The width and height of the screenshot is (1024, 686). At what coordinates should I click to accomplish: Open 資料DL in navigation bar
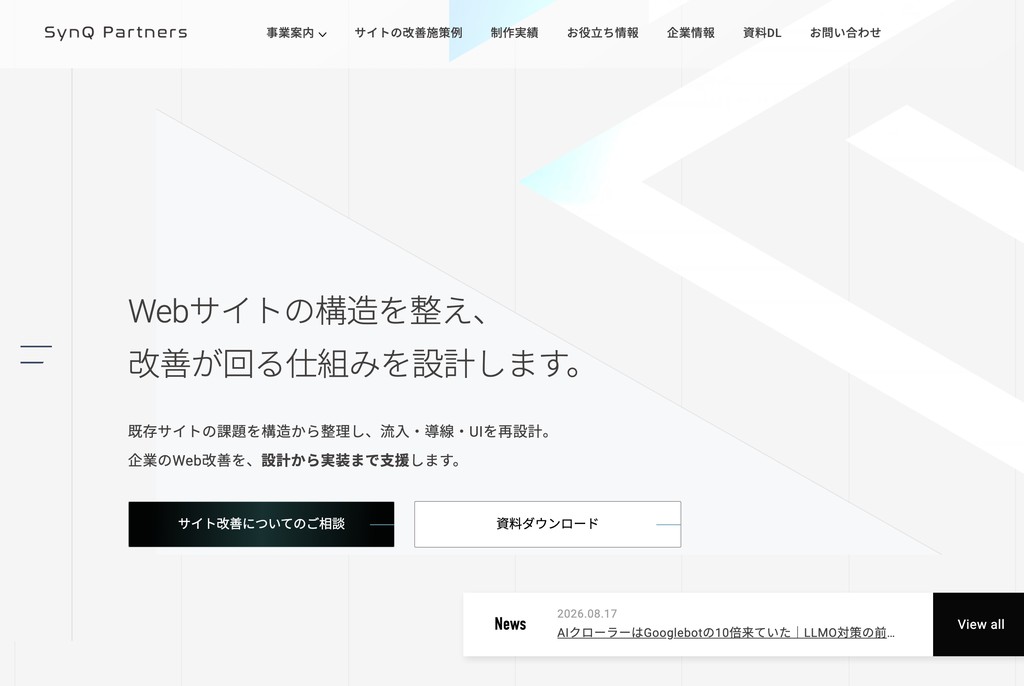(762, 33)
